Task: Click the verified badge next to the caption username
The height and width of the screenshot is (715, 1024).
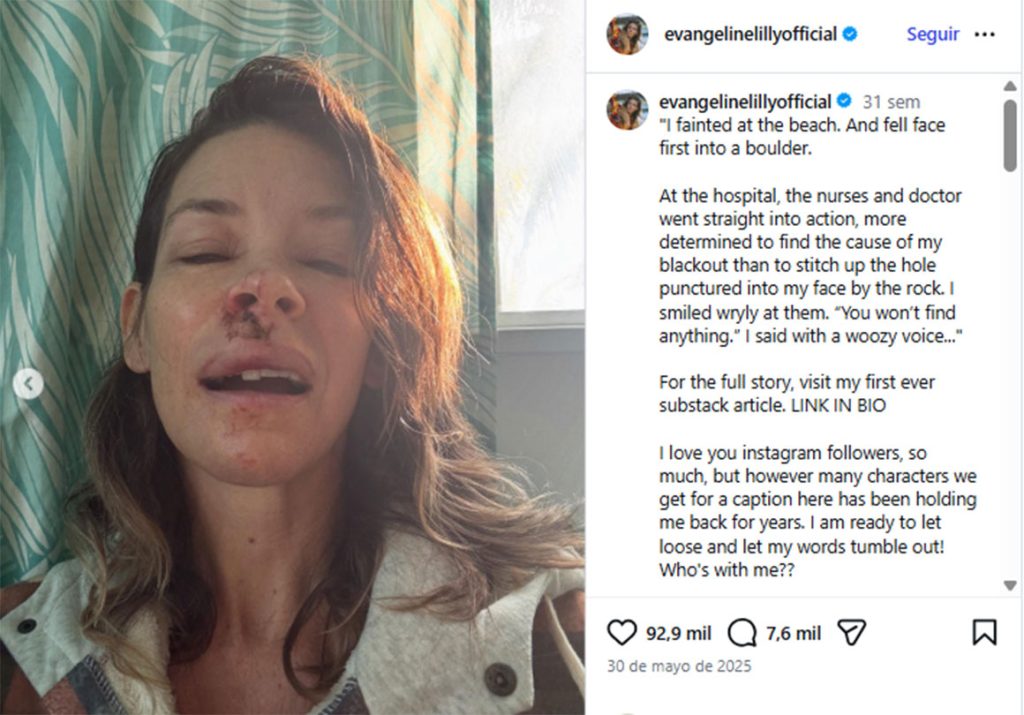Action: [844, 101]
